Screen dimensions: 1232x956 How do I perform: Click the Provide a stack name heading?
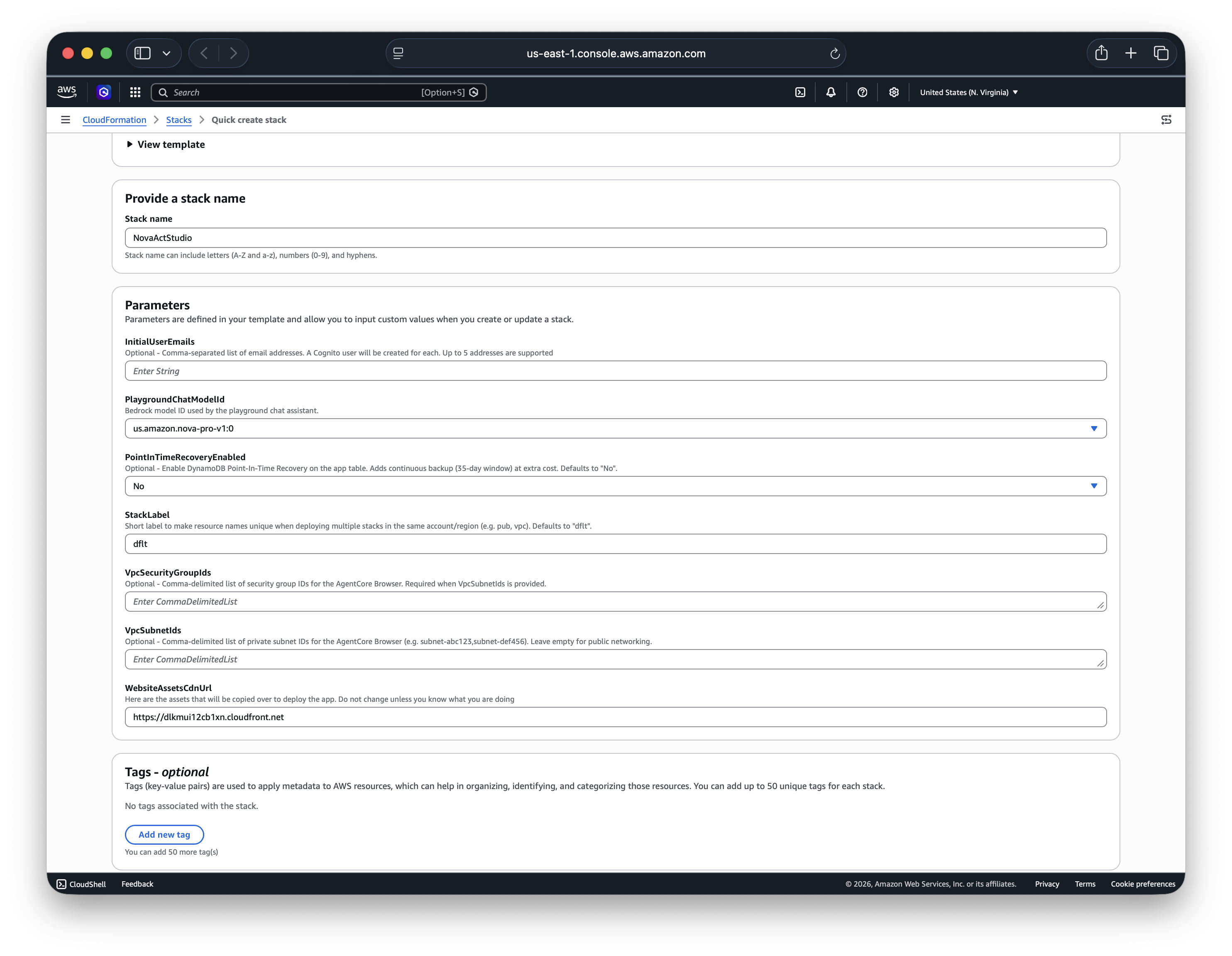point(185,198)
